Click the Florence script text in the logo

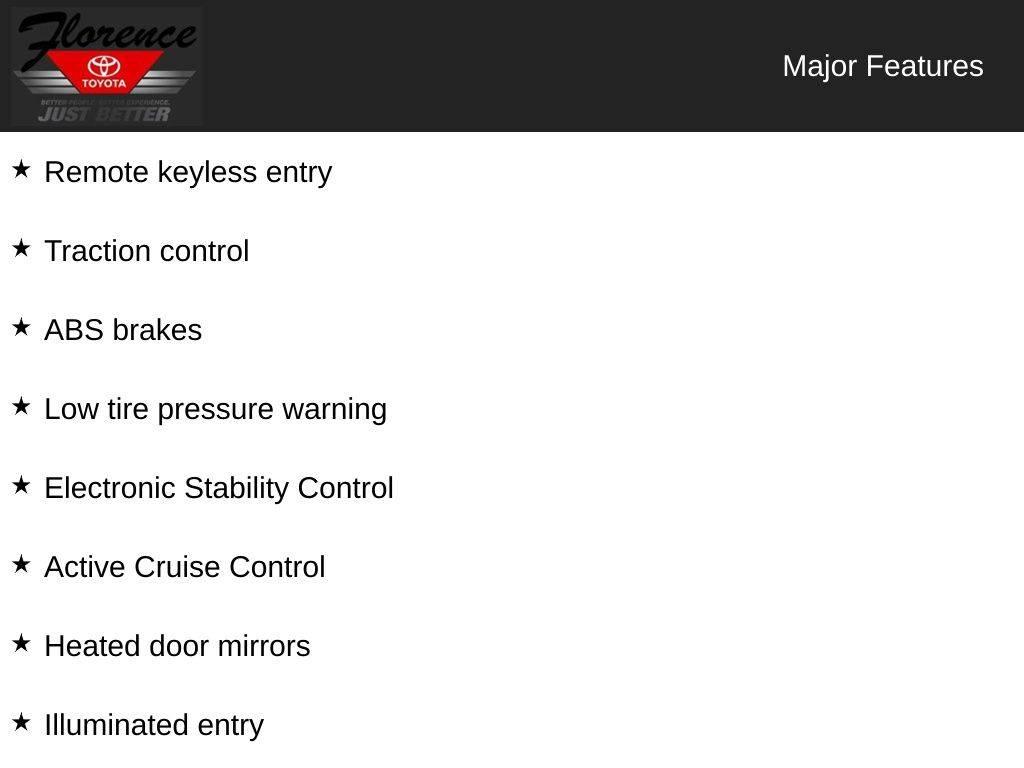(105, 35)
